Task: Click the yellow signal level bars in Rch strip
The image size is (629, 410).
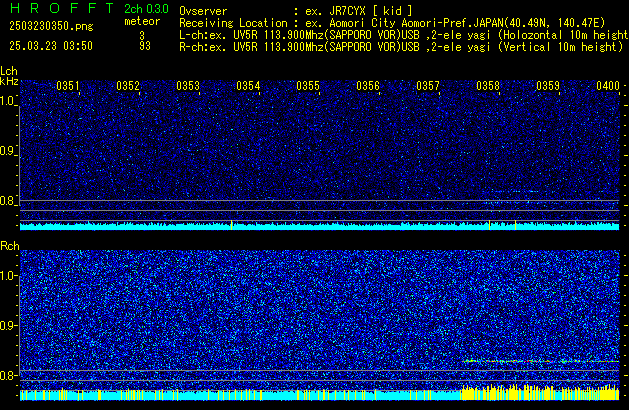Action: point(540,392)
